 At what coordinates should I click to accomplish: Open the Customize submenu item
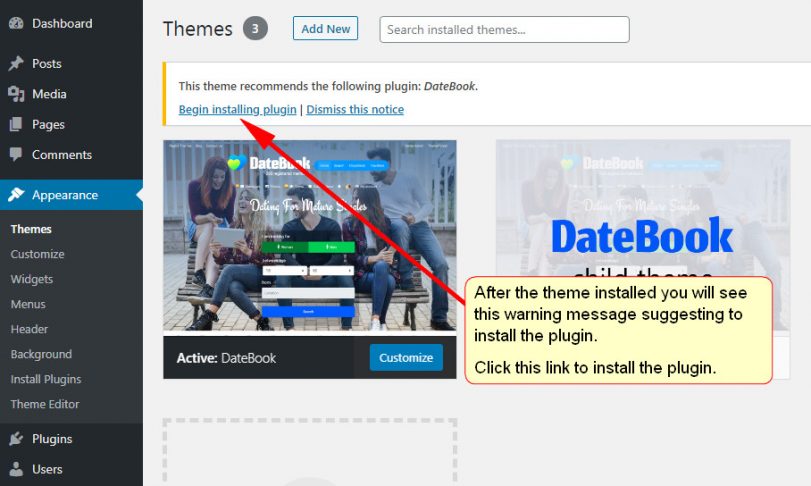tap(37, 254)
